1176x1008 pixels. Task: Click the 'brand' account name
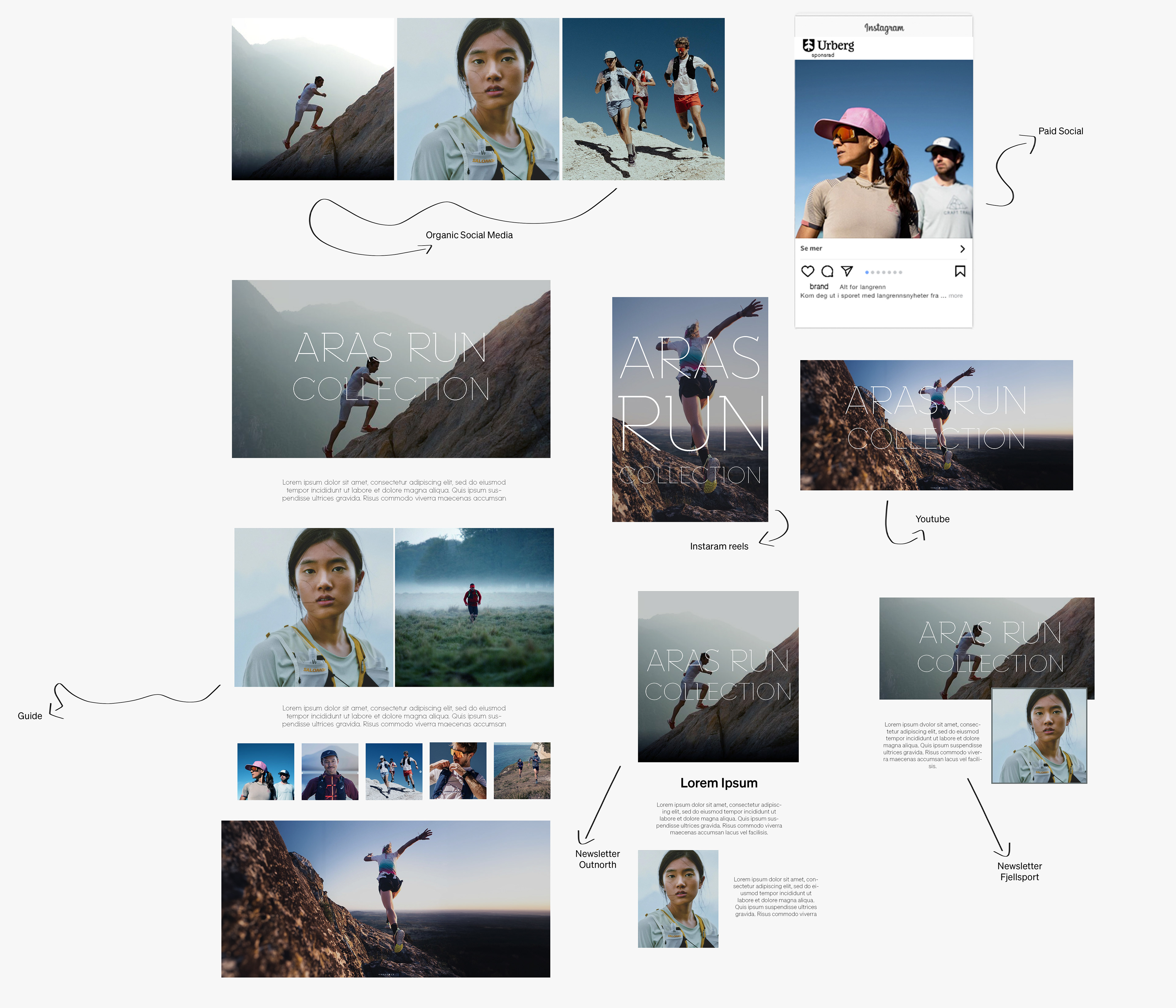[x=818, y=287]
